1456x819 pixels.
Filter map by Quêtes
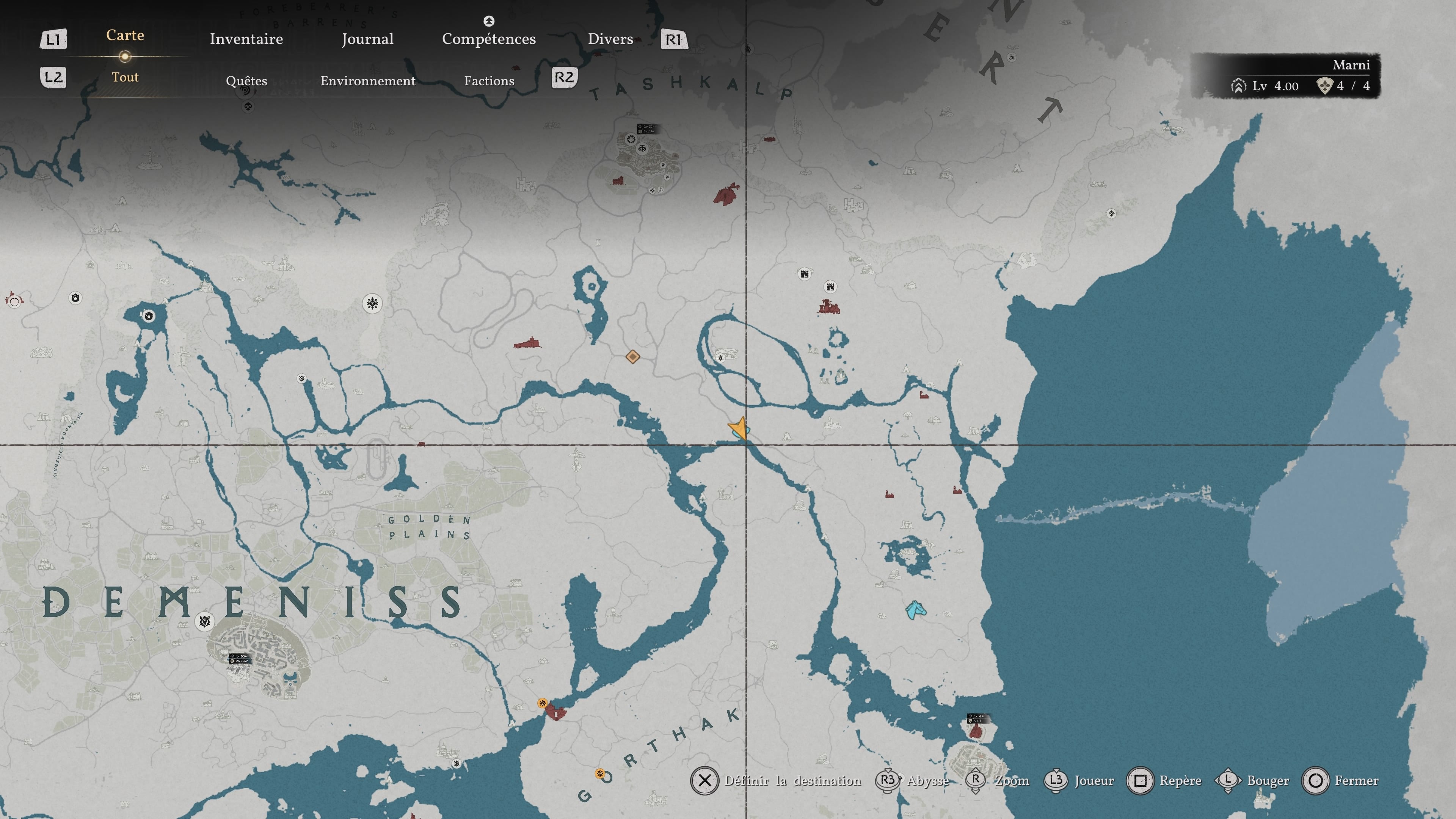(246, 81)
